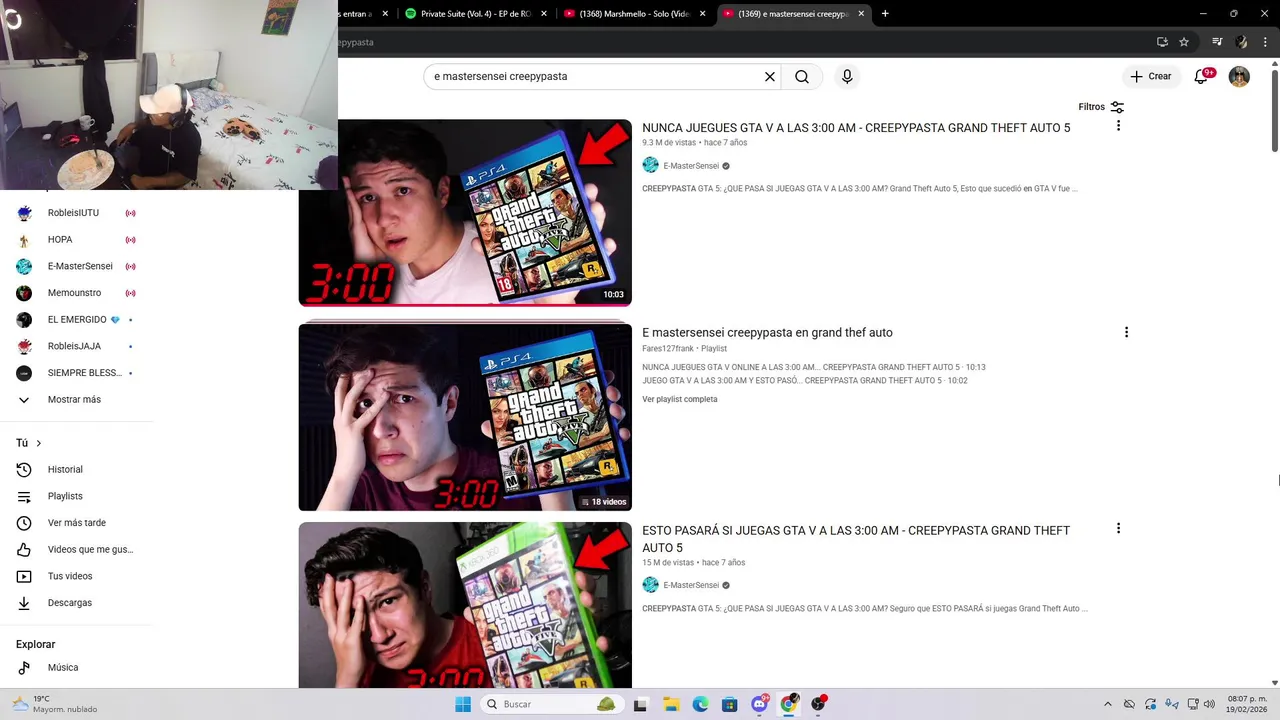This screenshot has height=720, width=1280.
Task: Start voice search with the microphone
Action: click(x=847, y=77)
